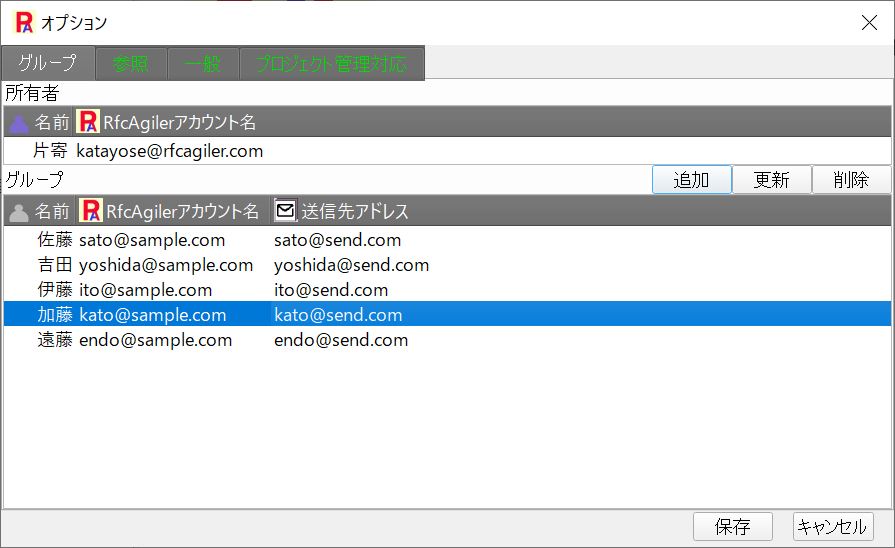
Task: Click owner account katayose@rfcagiler.com
Action: [x=170, y=151]
